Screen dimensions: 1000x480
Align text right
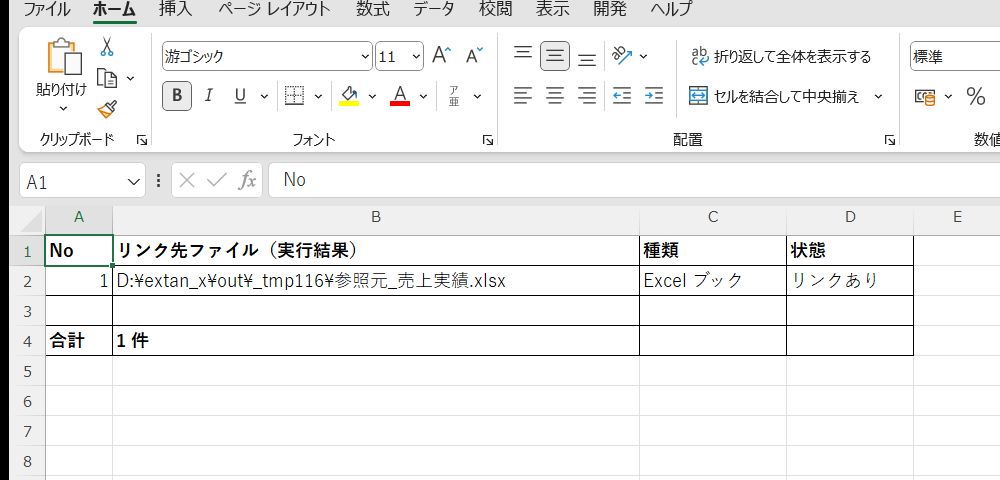coord(587,96)
